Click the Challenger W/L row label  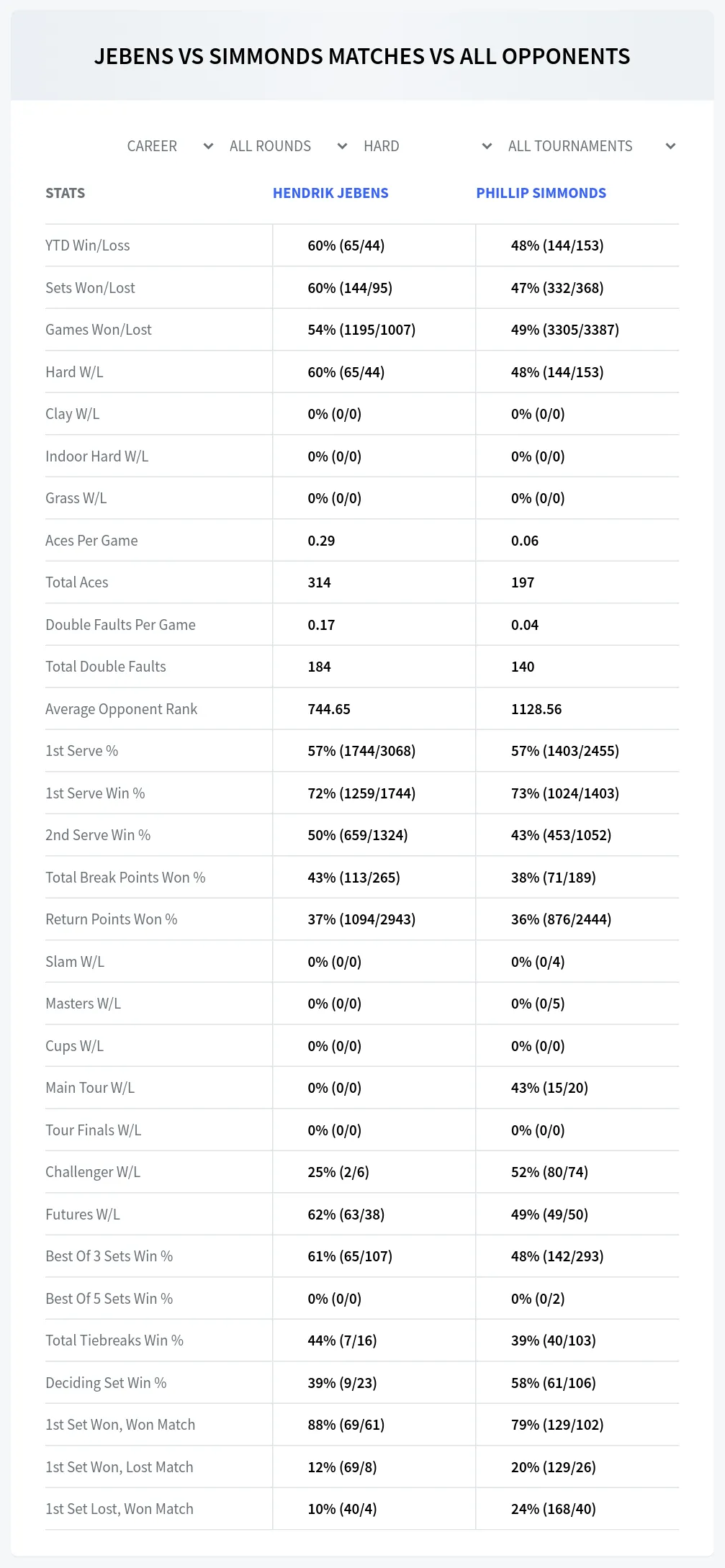(x=93, y=1172)
